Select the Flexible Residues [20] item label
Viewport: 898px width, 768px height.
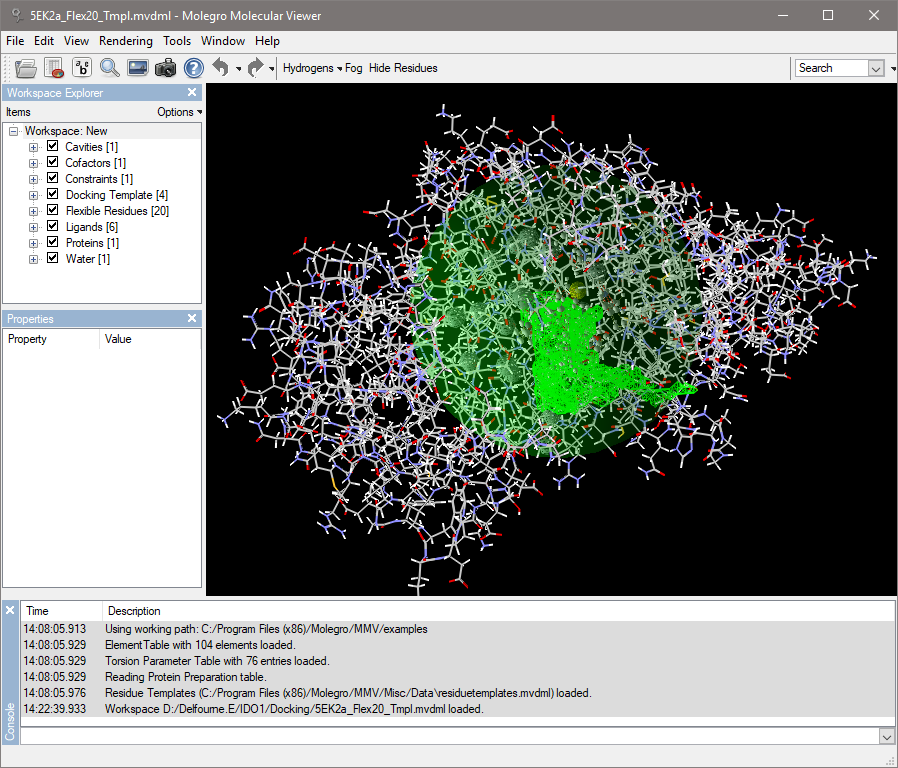point(117,211)
